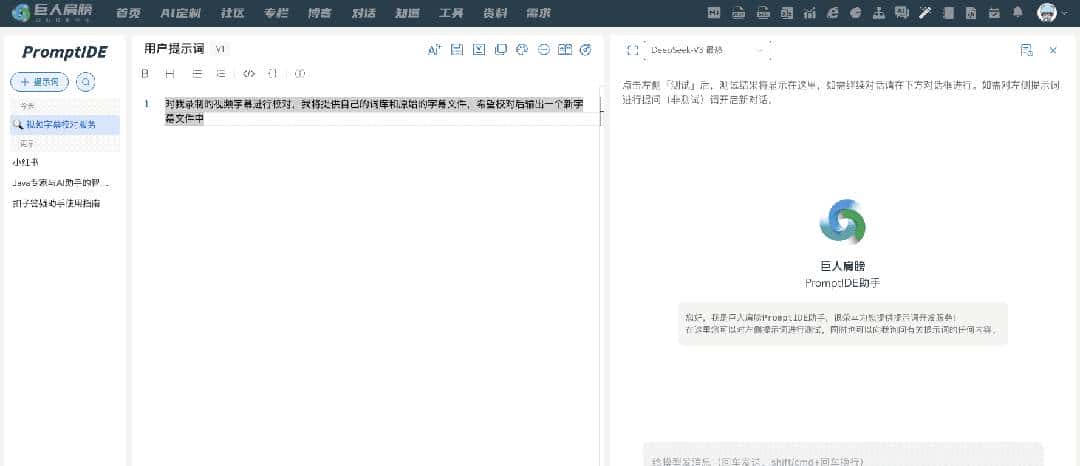Open the DeepSeek-V3 model dropdown

(706, 50)
